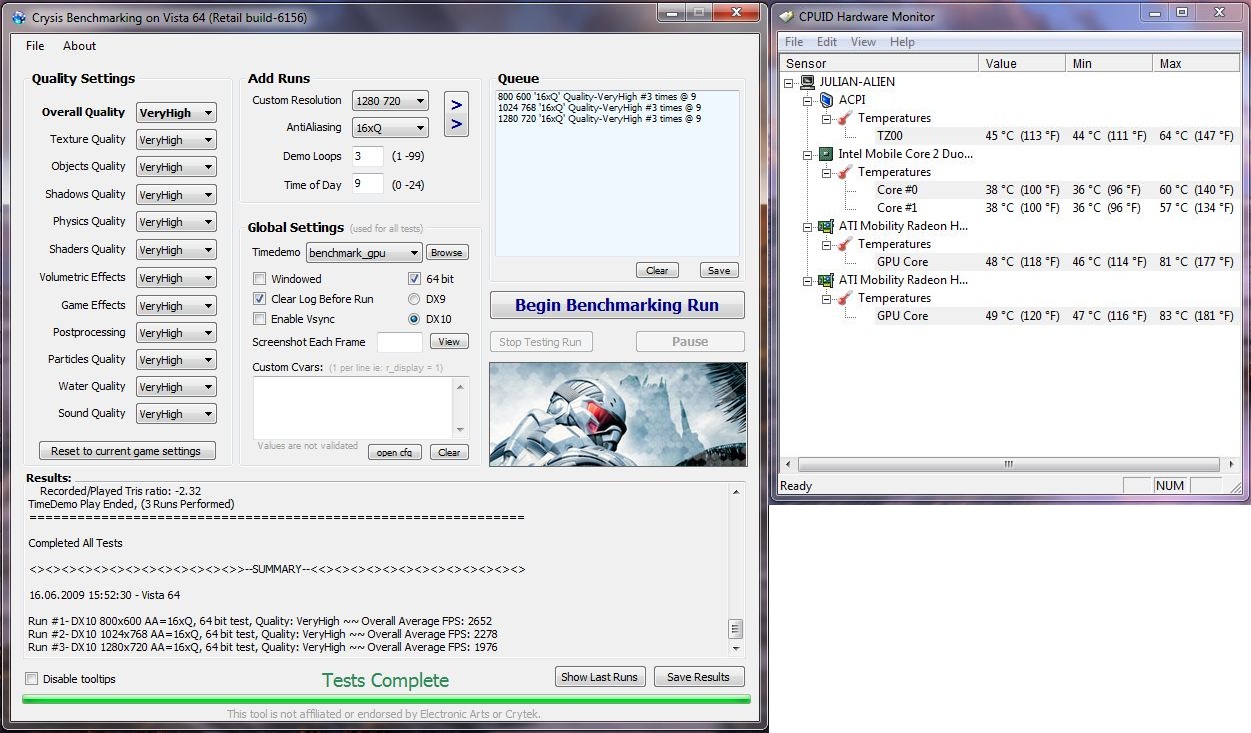Click the Max column header
Image resolution: width=1251 pixels, height=733 pixels.
pos(1196,63)
